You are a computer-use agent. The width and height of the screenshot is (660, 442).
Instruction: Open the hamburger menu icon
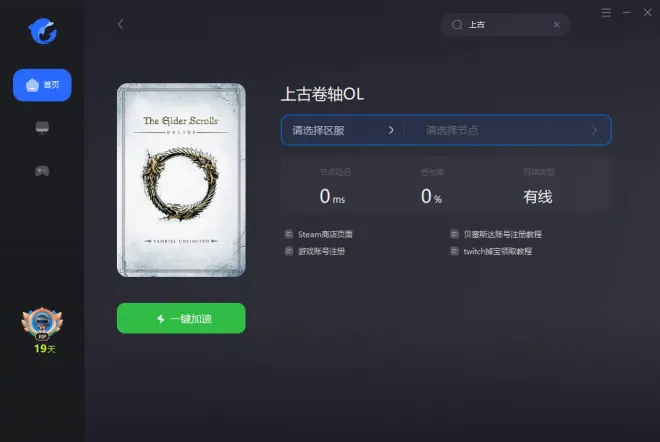606,13
